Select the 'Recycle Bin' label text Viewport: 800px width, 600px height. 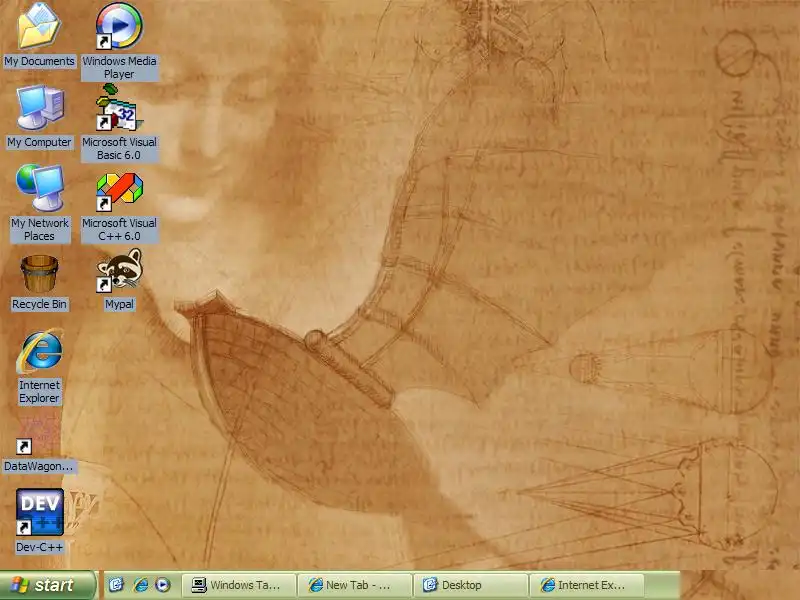[x=39, y=304]
